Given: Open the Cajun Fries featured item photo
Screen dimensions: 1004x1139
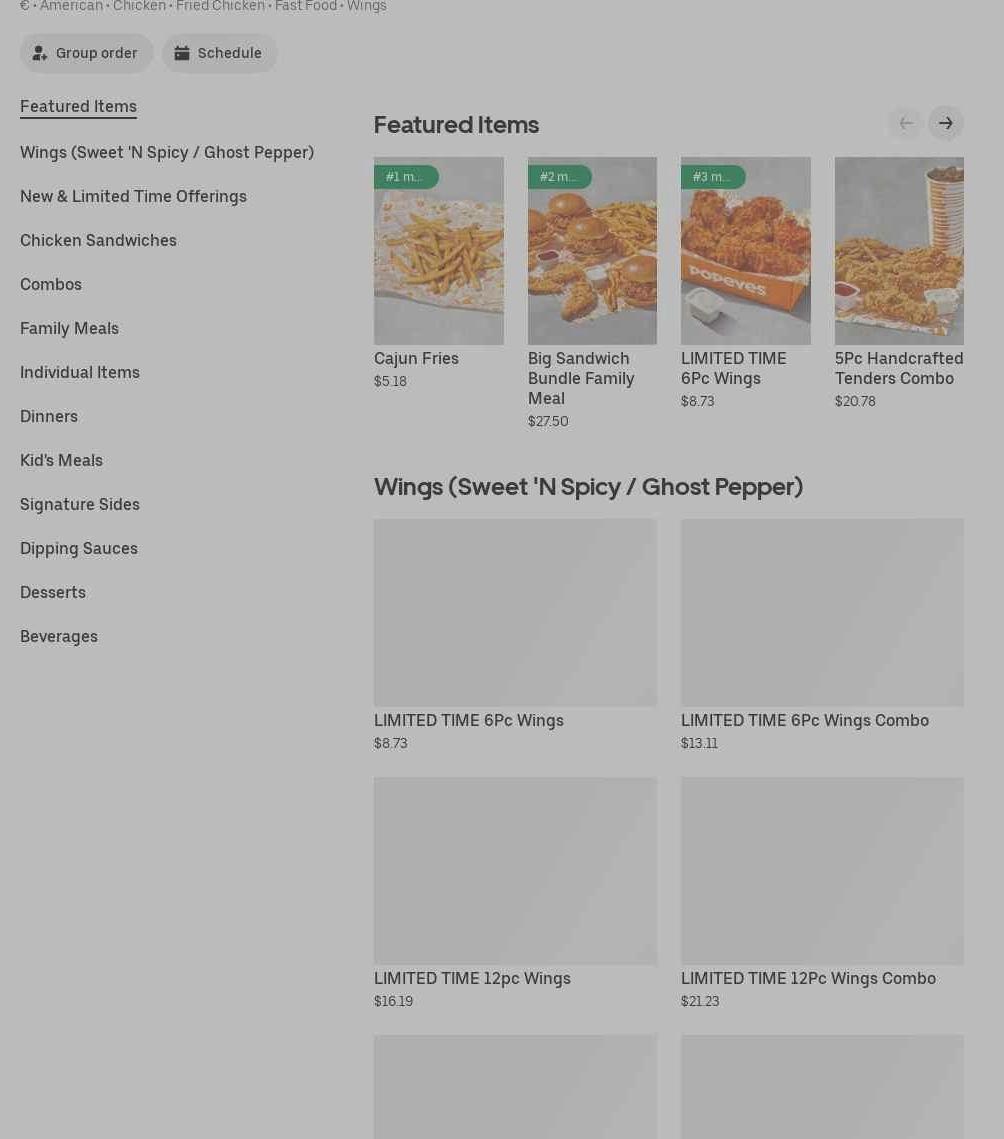Looking at the screenshot, I should point(438,251).
